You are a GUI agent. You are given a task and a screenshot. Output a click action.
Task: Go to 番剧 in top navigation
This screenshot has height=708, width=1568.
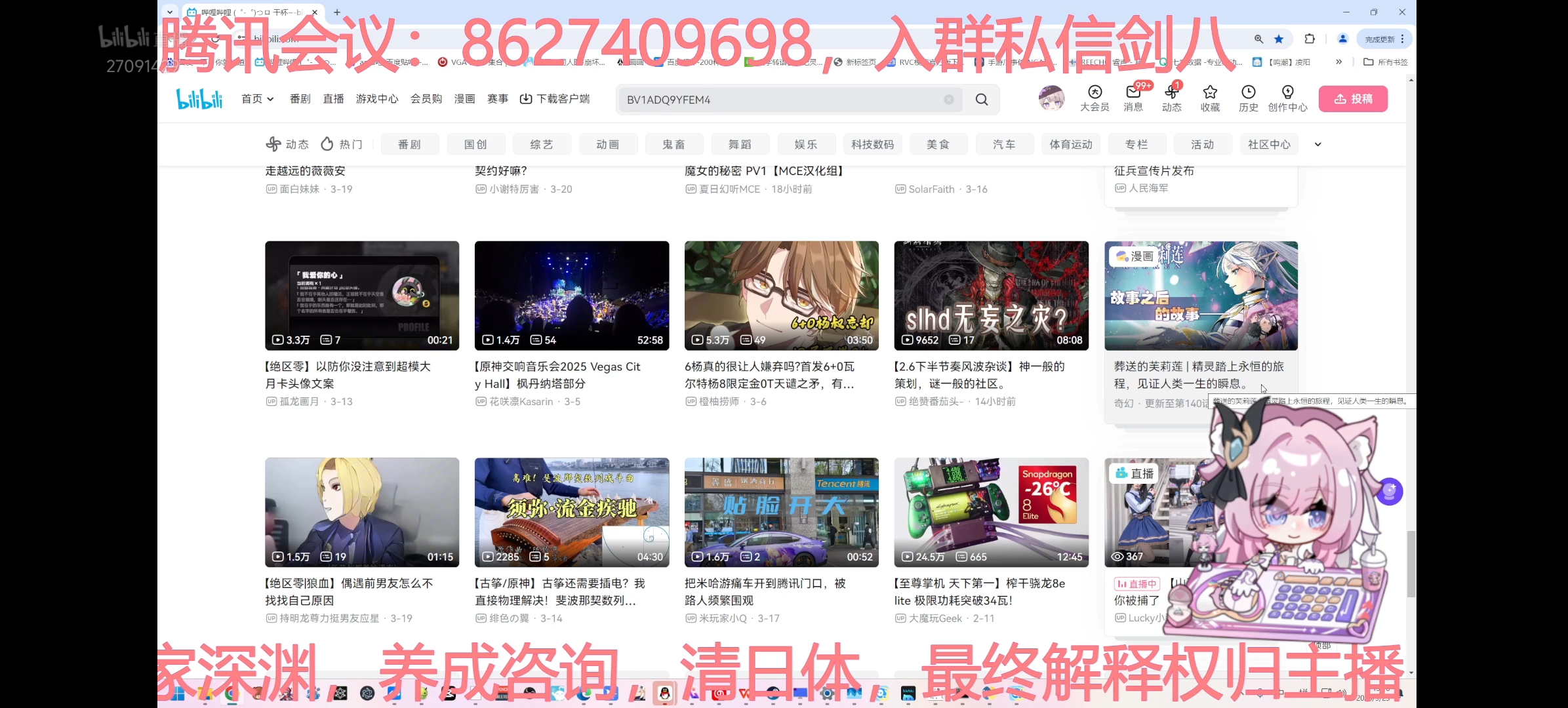click(300, 99)
